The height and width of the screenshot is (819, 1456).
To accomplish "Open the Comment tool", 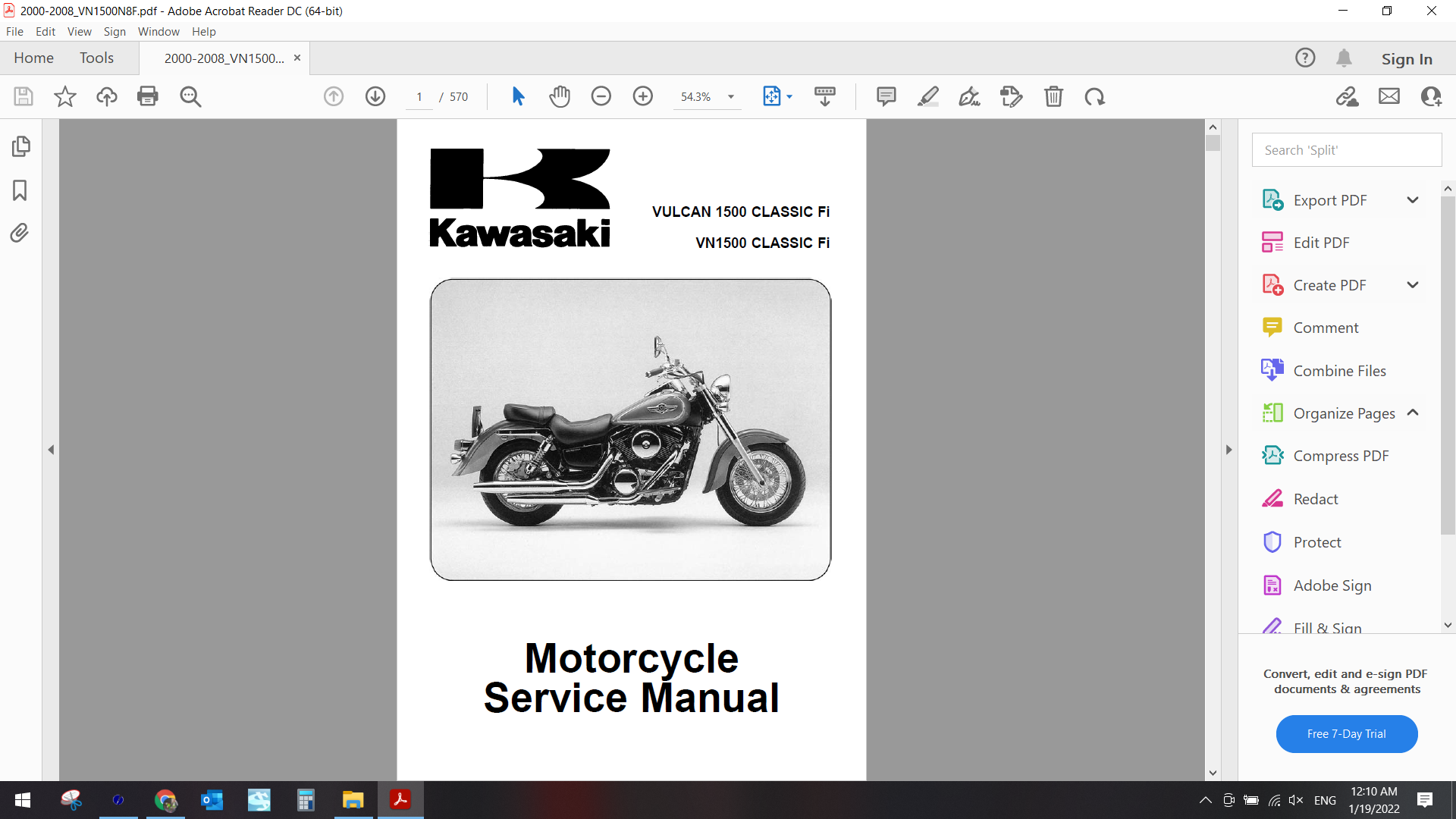I will point(1326,328).
